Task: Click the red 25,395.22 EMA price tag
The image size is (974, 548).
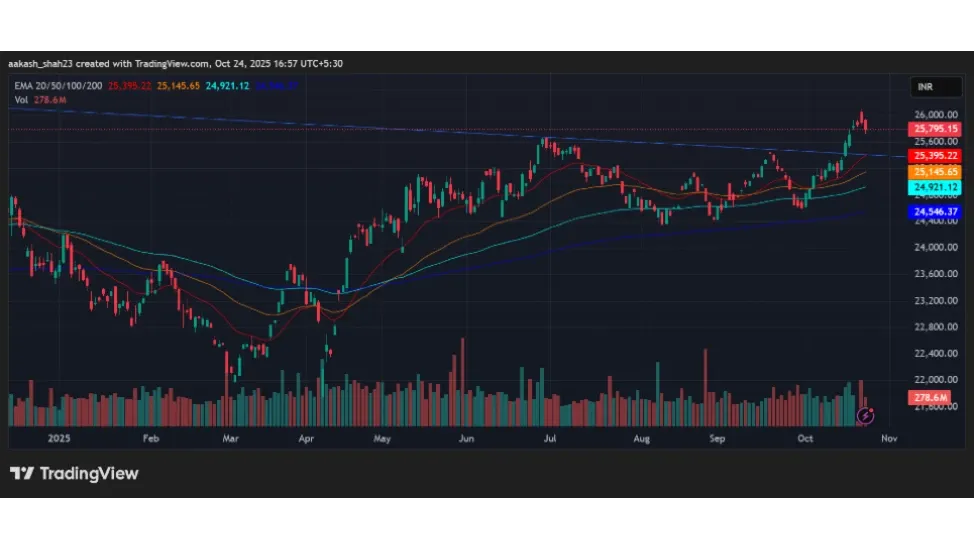Action: [934, 156]
